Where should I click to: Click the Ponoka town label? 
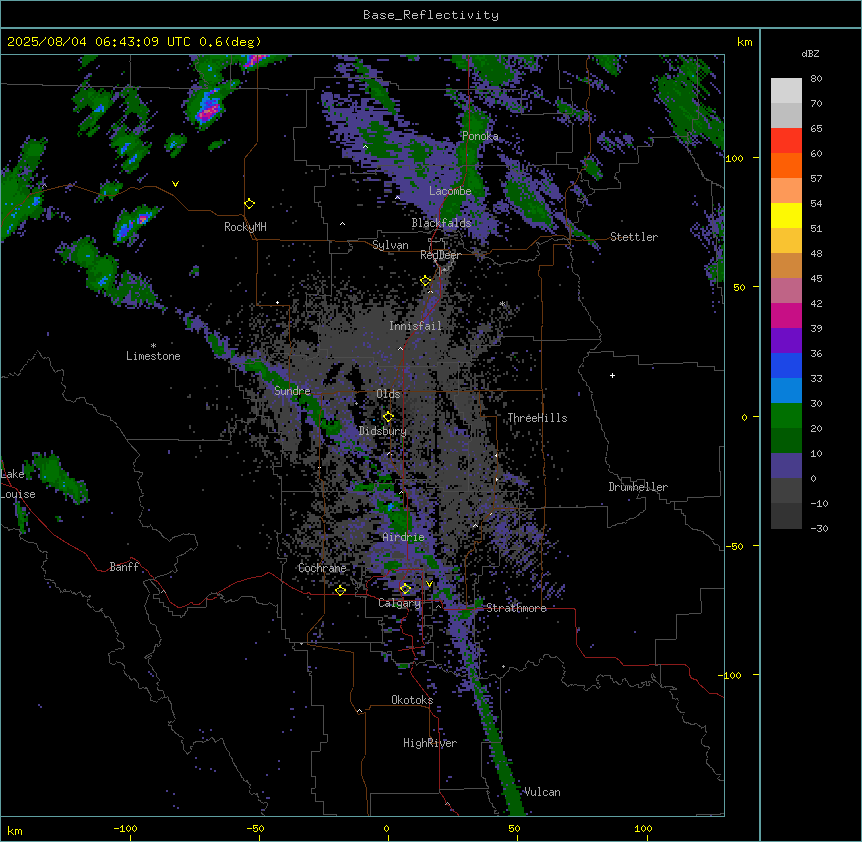(x=480, y=136)
